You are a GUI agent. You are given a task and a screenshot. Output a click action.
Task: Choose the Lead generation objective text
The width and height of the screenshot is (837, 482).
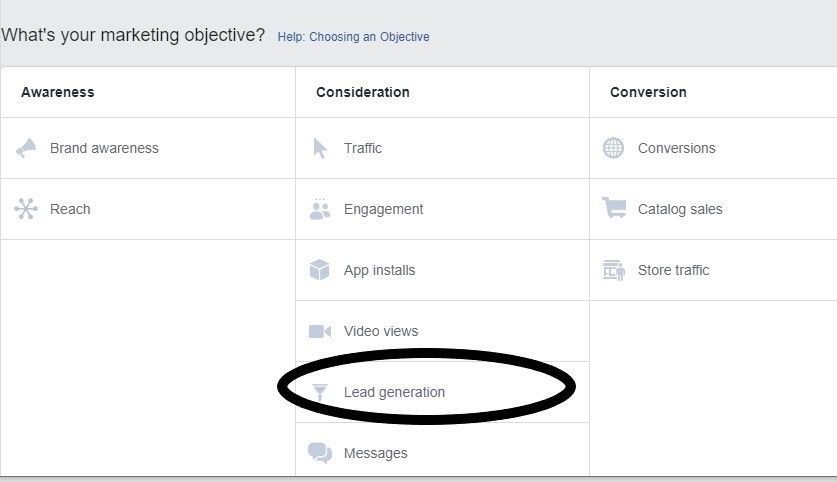point(394,392)
